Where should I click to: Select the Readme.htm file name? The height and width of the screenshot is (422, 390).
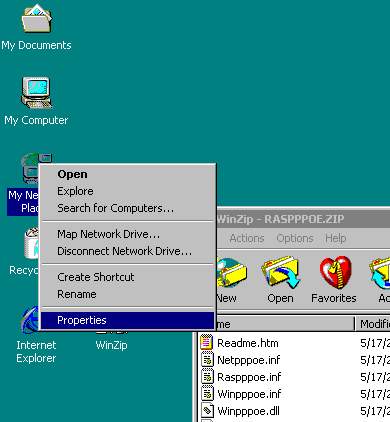coord(248,343)
